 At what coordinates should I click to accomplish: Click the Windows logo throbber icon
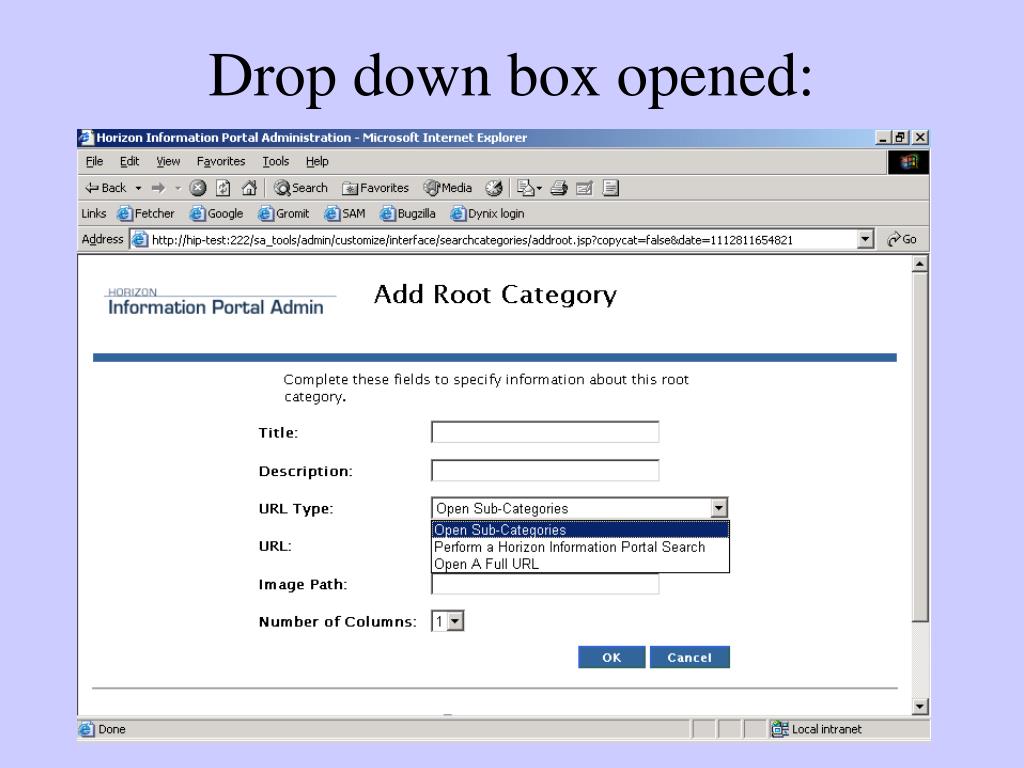point(908,162)
